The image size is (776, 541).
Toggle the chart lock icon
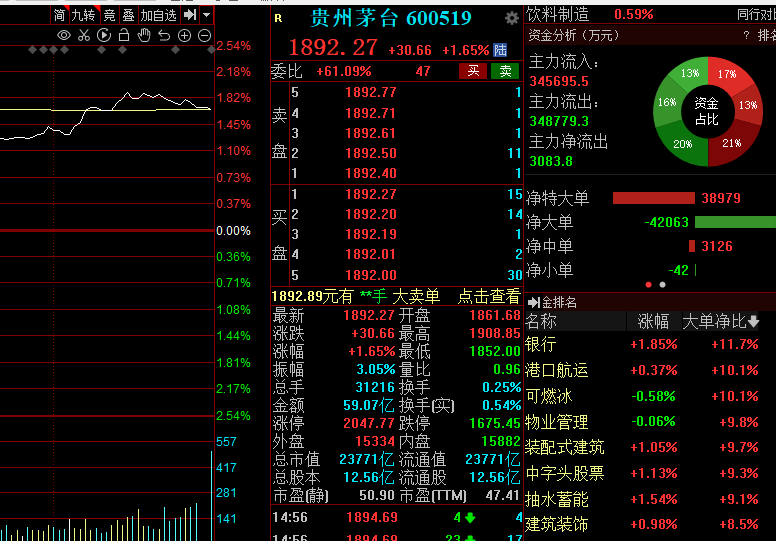[124, 35]
